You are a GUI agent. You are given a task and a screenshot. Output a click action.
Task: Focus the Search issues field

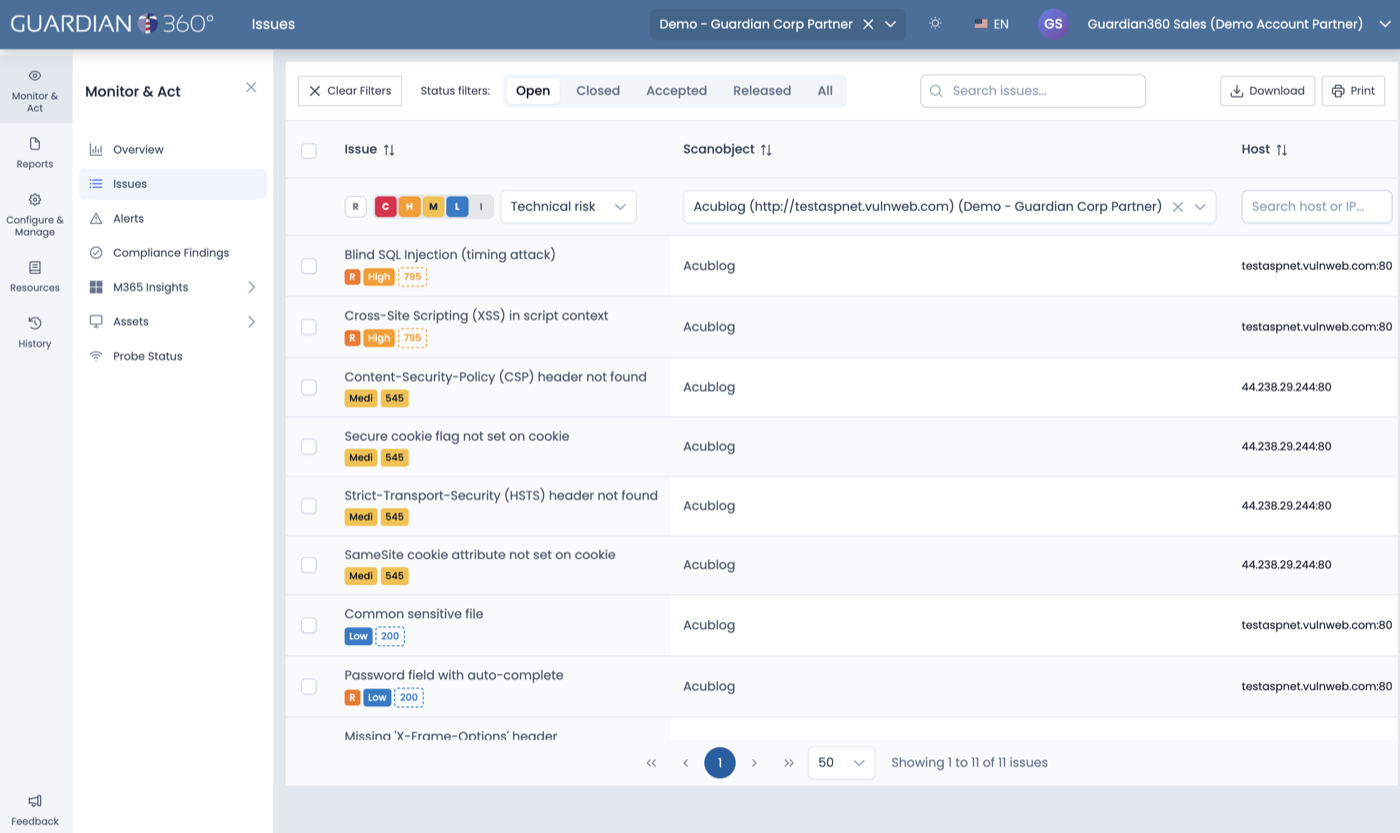tap(1033, 91)
